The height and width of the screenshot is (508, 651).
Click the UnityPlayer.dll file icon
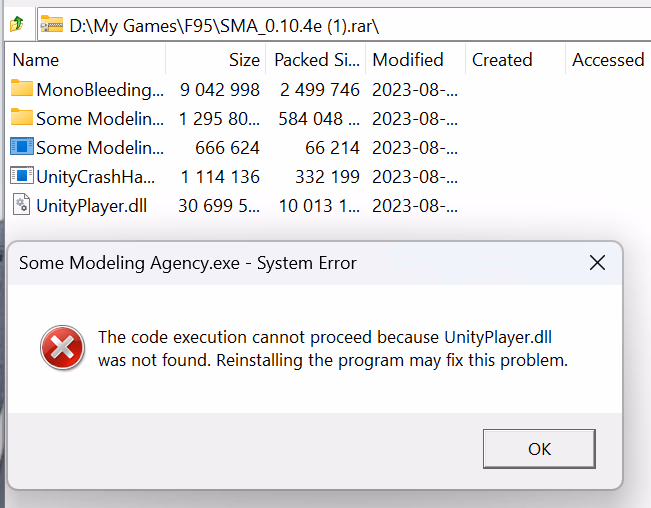(22, 206)
